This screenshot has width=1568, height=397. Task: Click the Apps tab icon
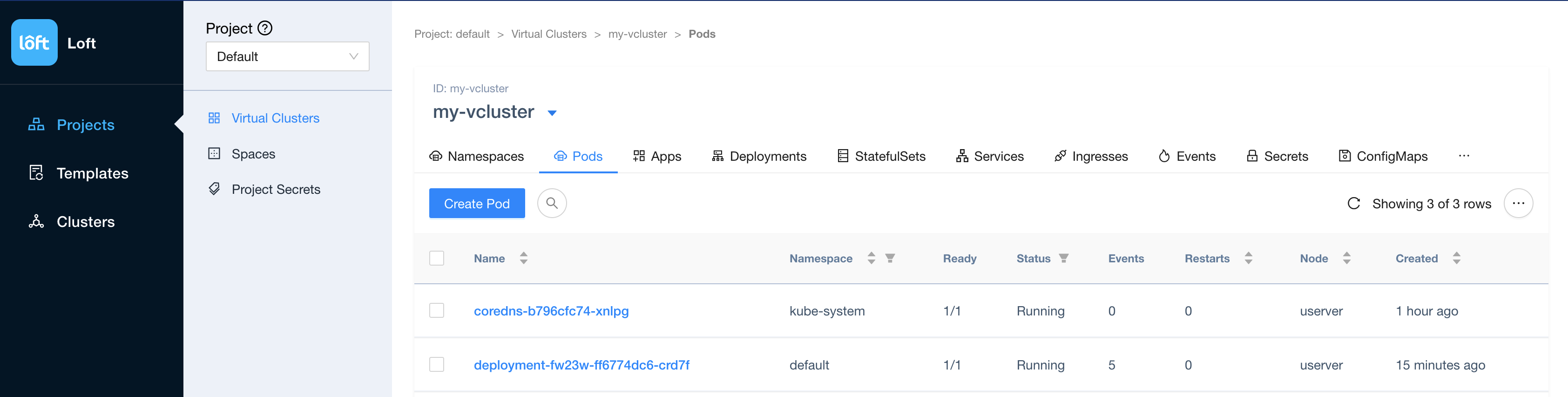[x=639, y=156]
